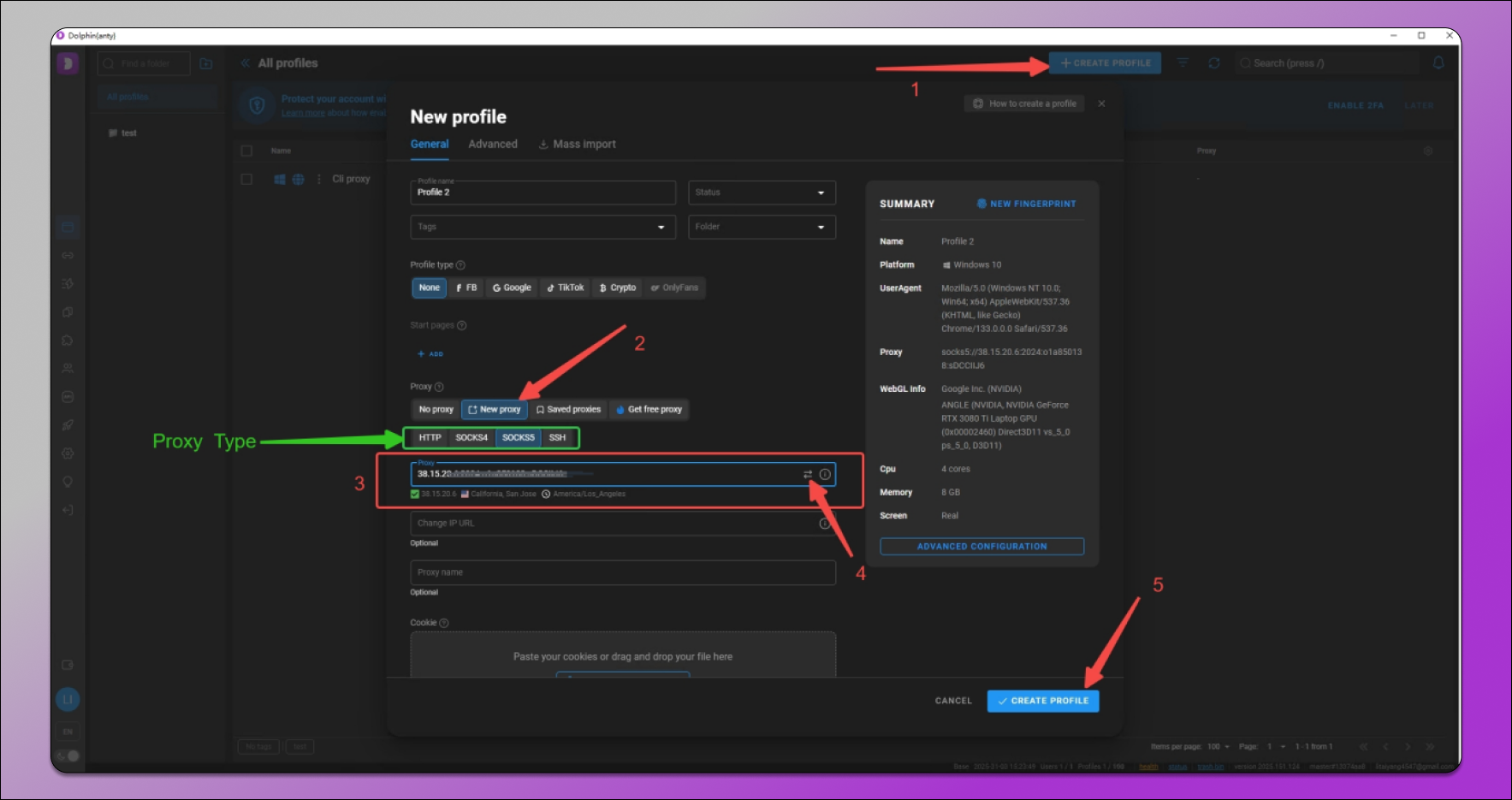Click the info icon in the Change IP URL field
1512x800 pixels.
pyautogui.click(x=825, y=523)
